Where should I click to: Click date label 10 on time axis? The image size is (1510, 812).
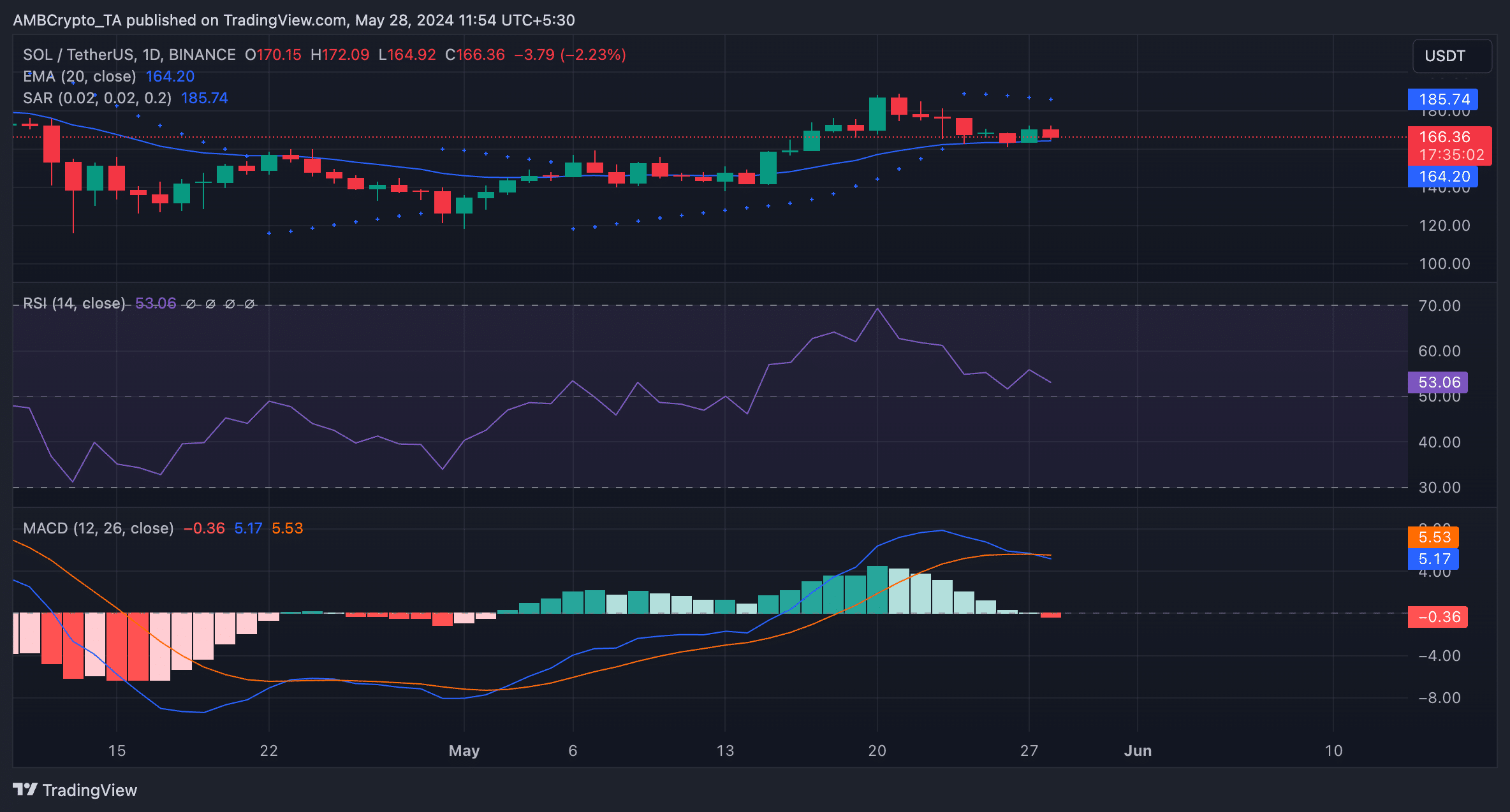point(1333,751)
